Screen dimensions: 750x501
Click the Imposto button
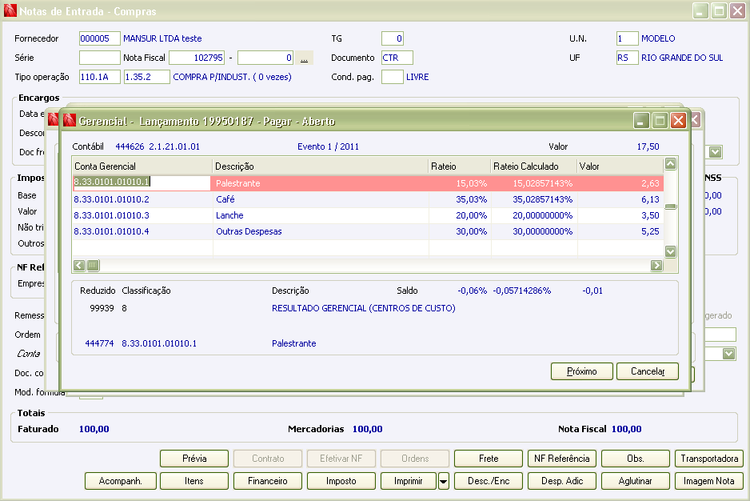click(x=341, y=481)
